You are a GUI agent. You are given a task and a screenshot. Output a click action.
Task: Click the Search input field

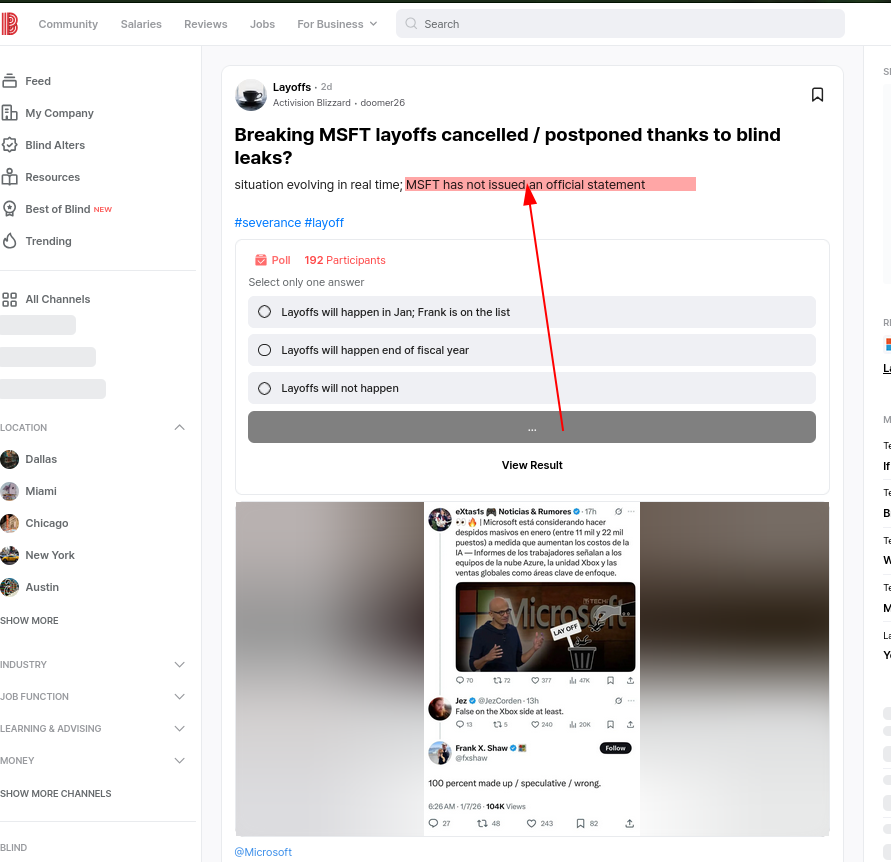pyautogui.click(x=620, y=24)
